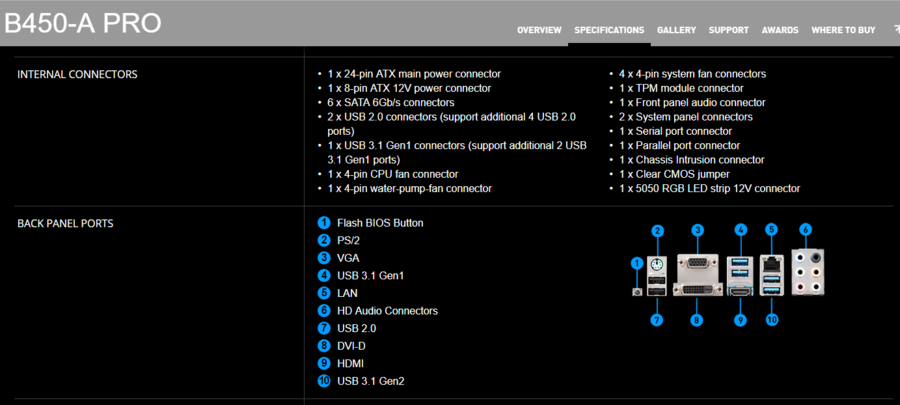
Task: Click number 2 marker above PS/2 port in diagram
Action: tap(657, 231)
